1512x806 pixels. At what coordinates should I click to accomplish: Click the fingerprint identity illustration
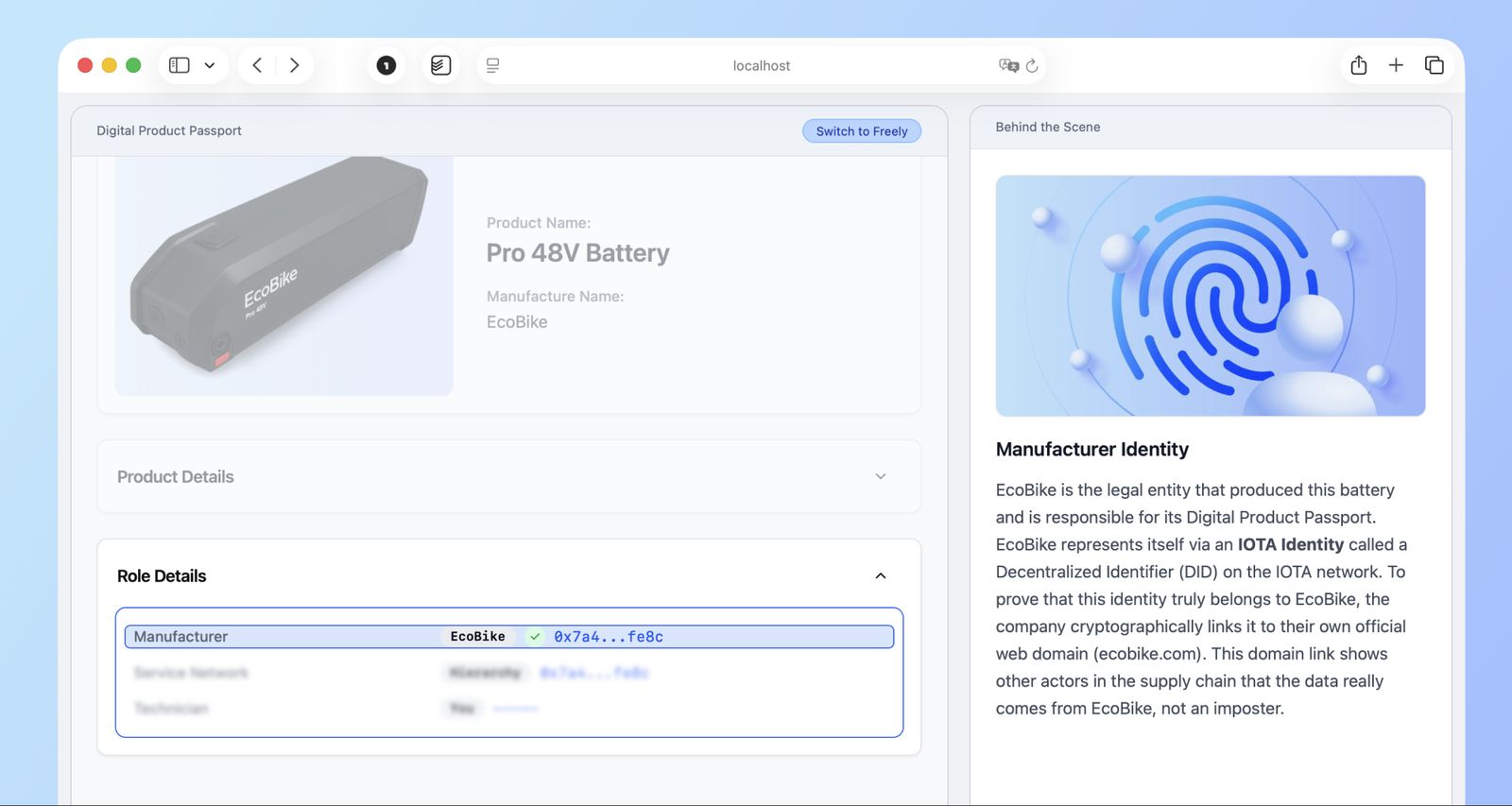tap(1211, 296)
